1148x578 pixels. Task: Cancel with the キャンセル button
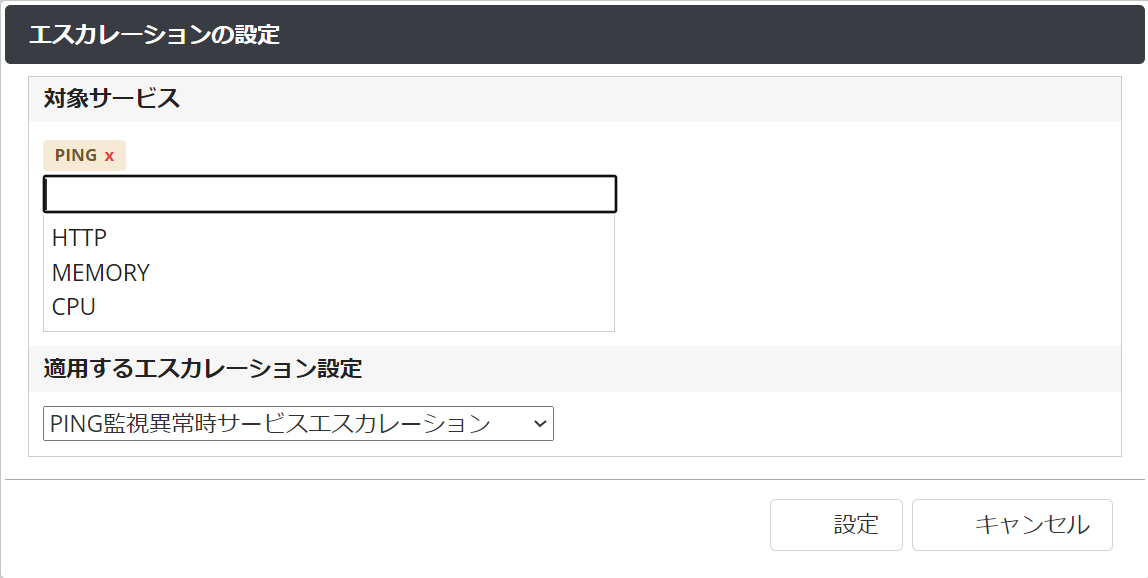coord(1012,525)
